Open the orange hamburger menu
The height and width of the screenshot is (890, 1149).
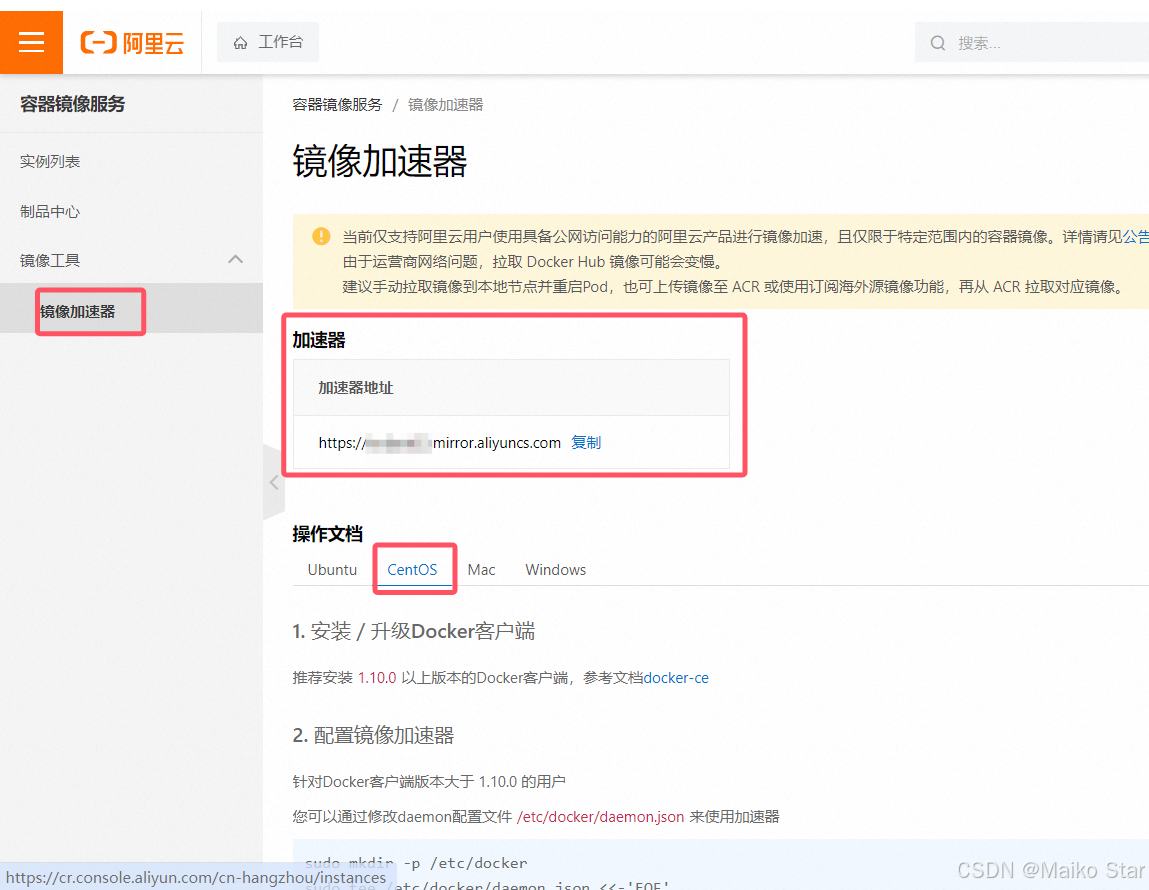click(x=32, y=42)
